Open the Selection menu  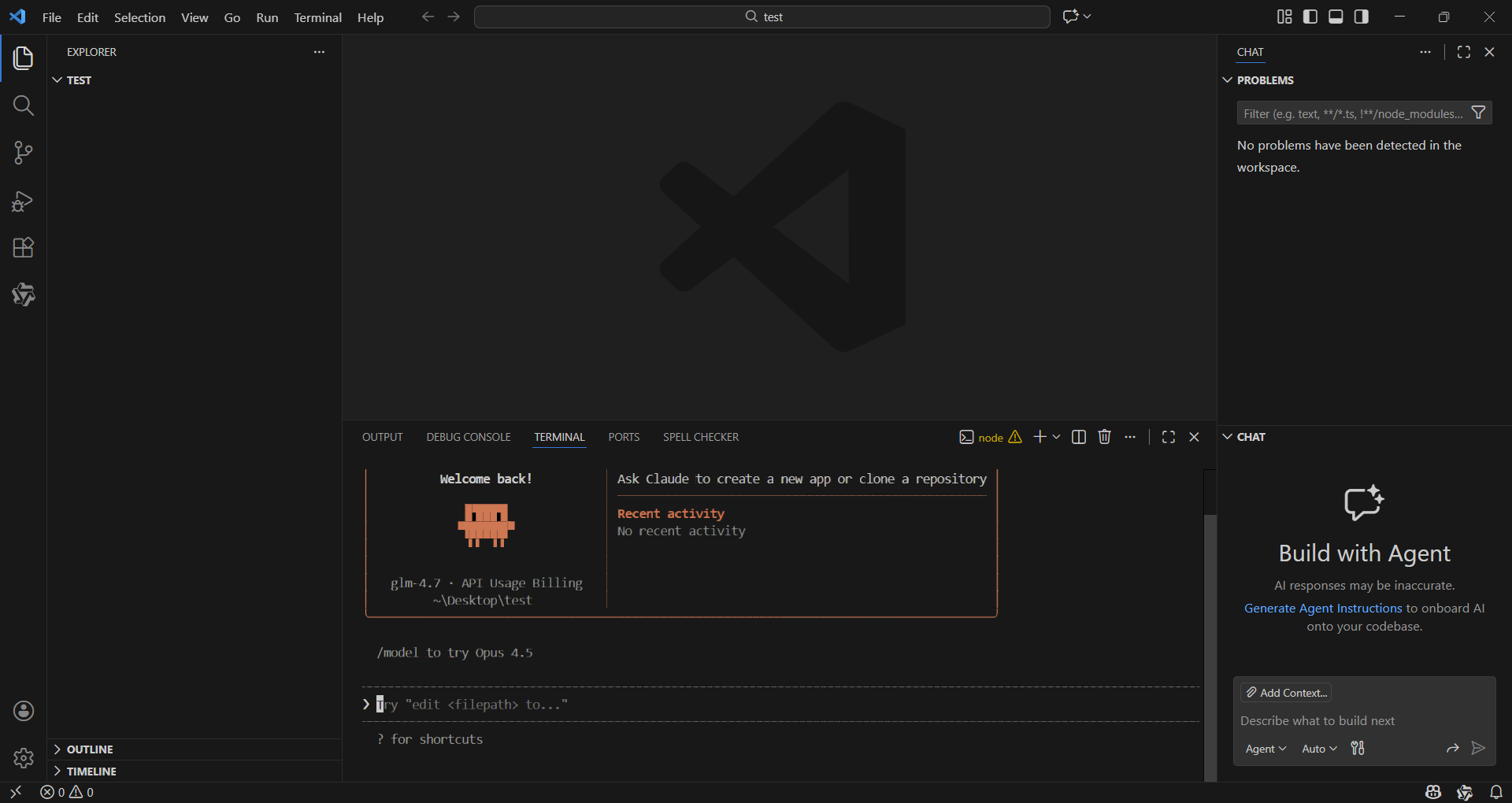(x=139, y=17)
